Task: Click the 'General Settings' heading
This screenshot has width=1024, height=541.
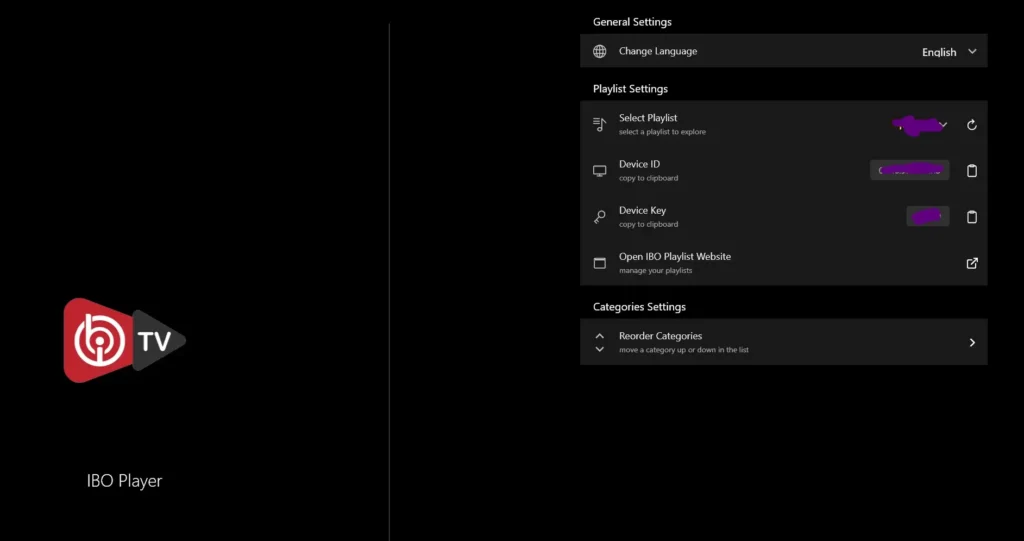Action: pyautogui.click(x=632, y=22)
